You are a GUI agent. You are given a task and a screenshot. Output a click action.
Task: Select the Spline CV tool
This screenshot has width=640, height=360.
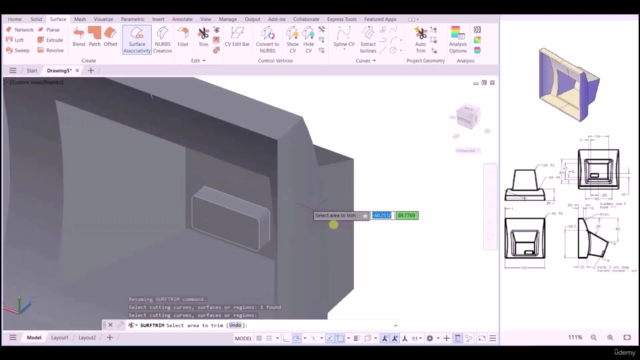344,37
